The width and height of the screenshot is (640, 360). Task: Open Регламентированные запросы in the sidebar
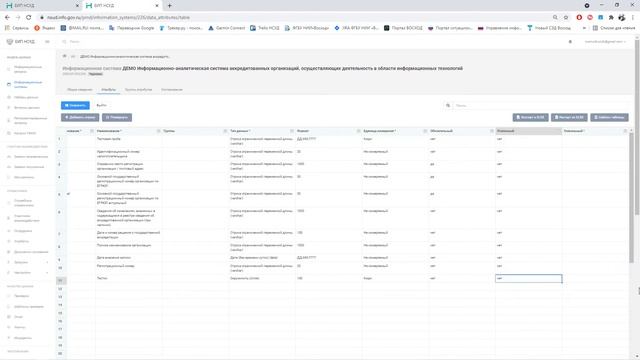point(30,120)
